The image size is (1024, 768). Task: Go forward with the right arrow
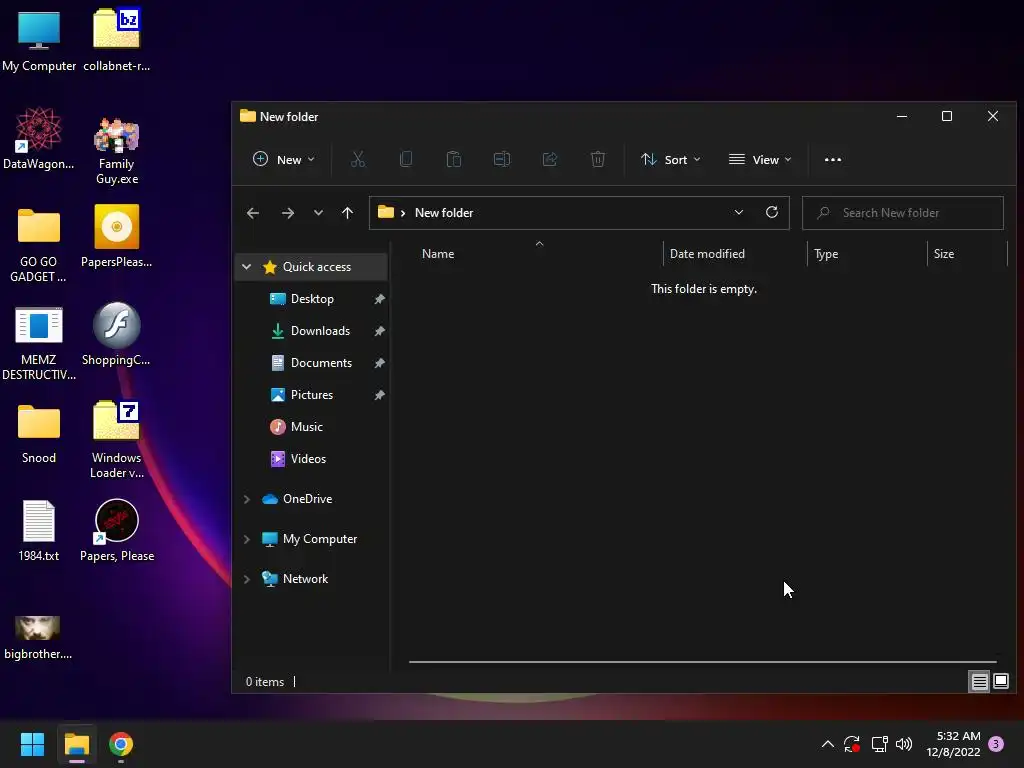(288, 213)
